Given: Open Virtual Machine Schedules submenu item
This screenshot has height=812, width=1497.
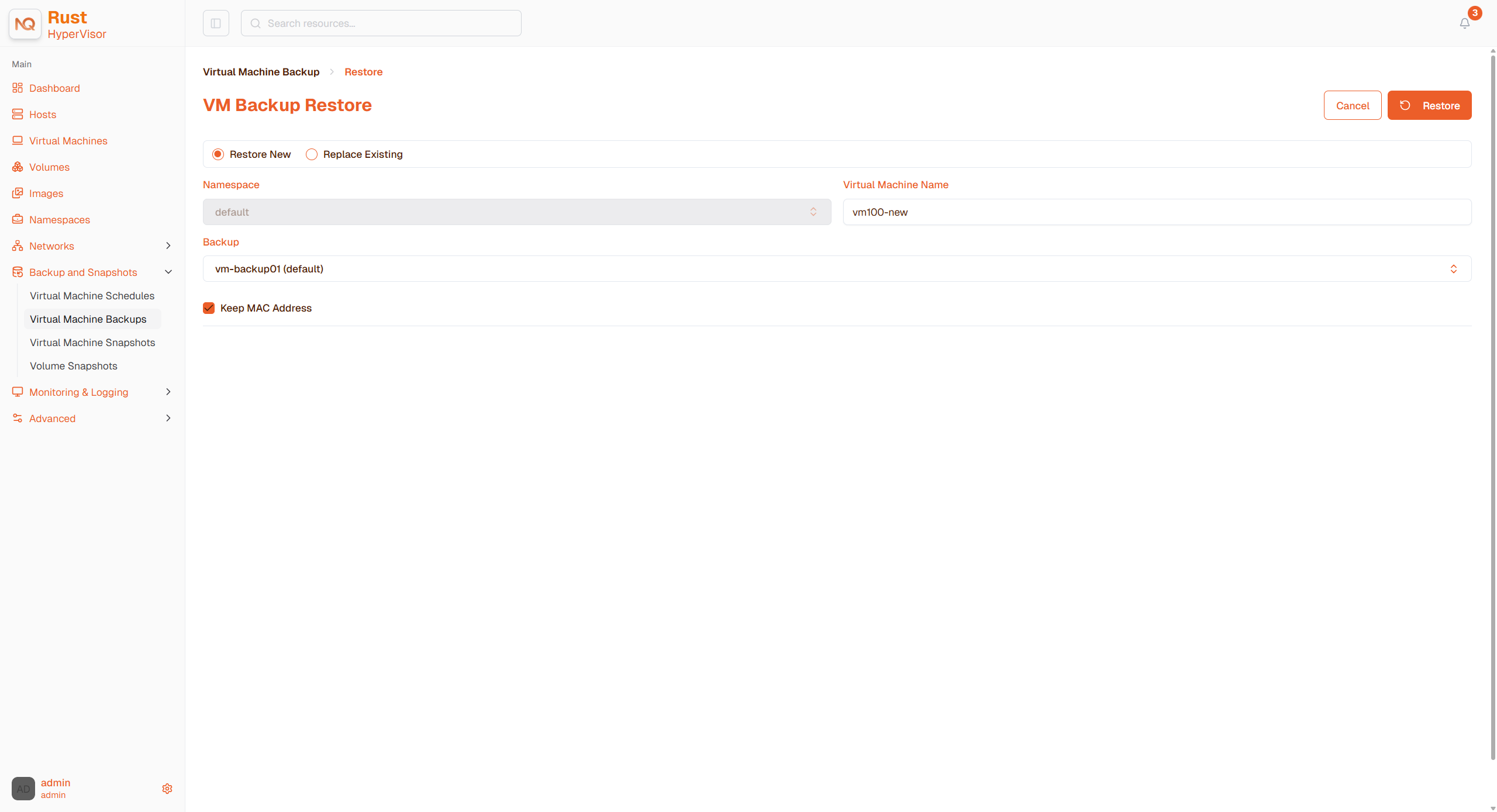Looking at the screenshot, I should [x=92, y=296].
